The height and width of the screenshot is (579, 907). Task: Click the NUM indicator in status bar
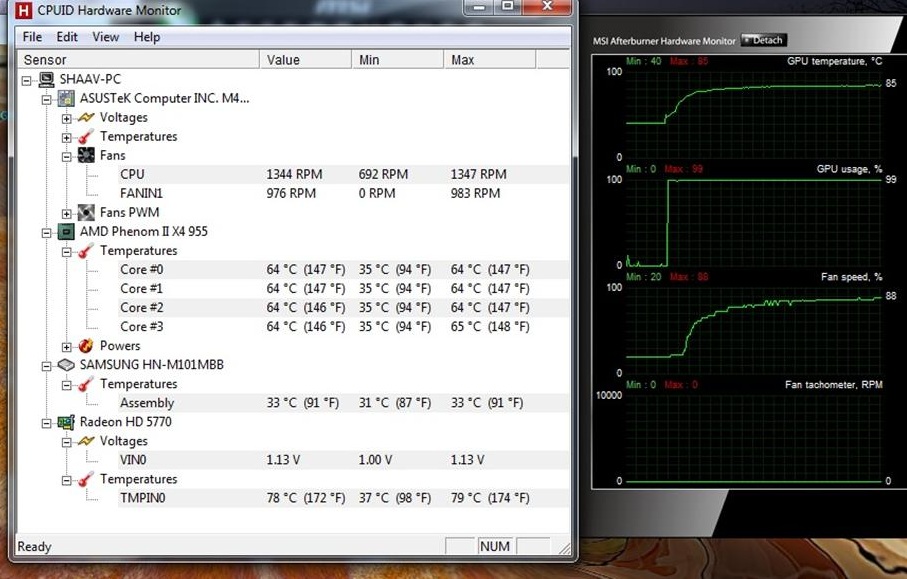click(x=495, y=547)
